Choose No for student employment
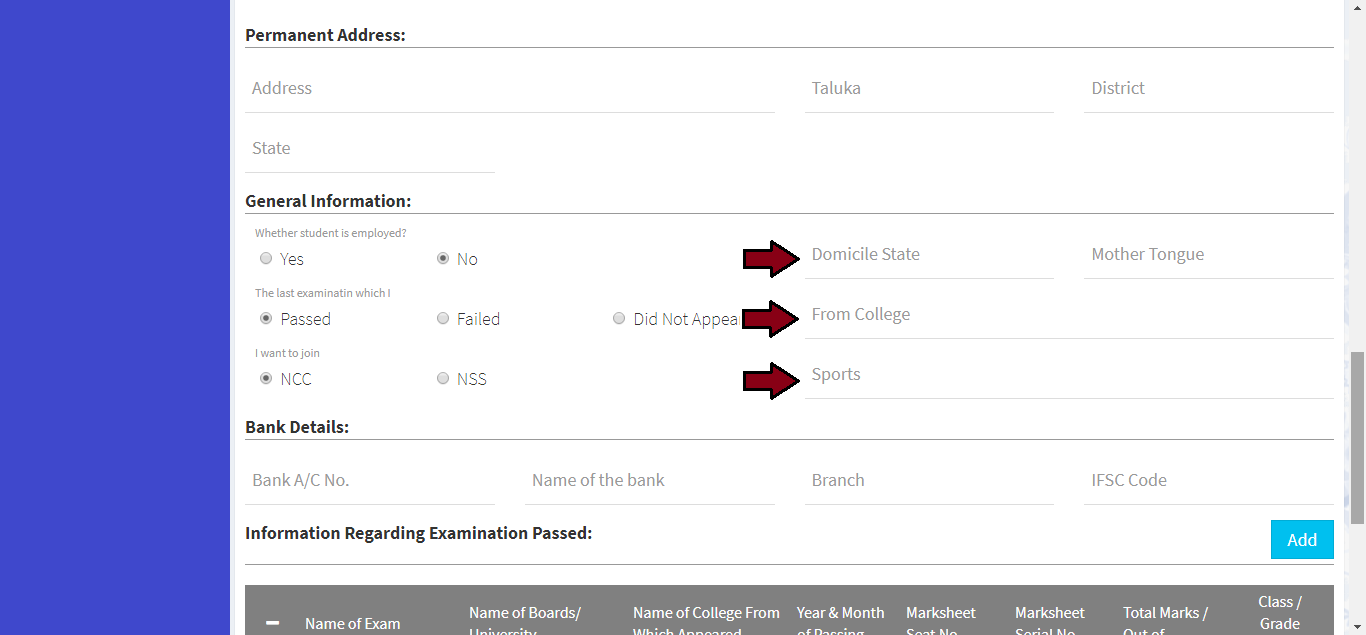 coord(443,259)
